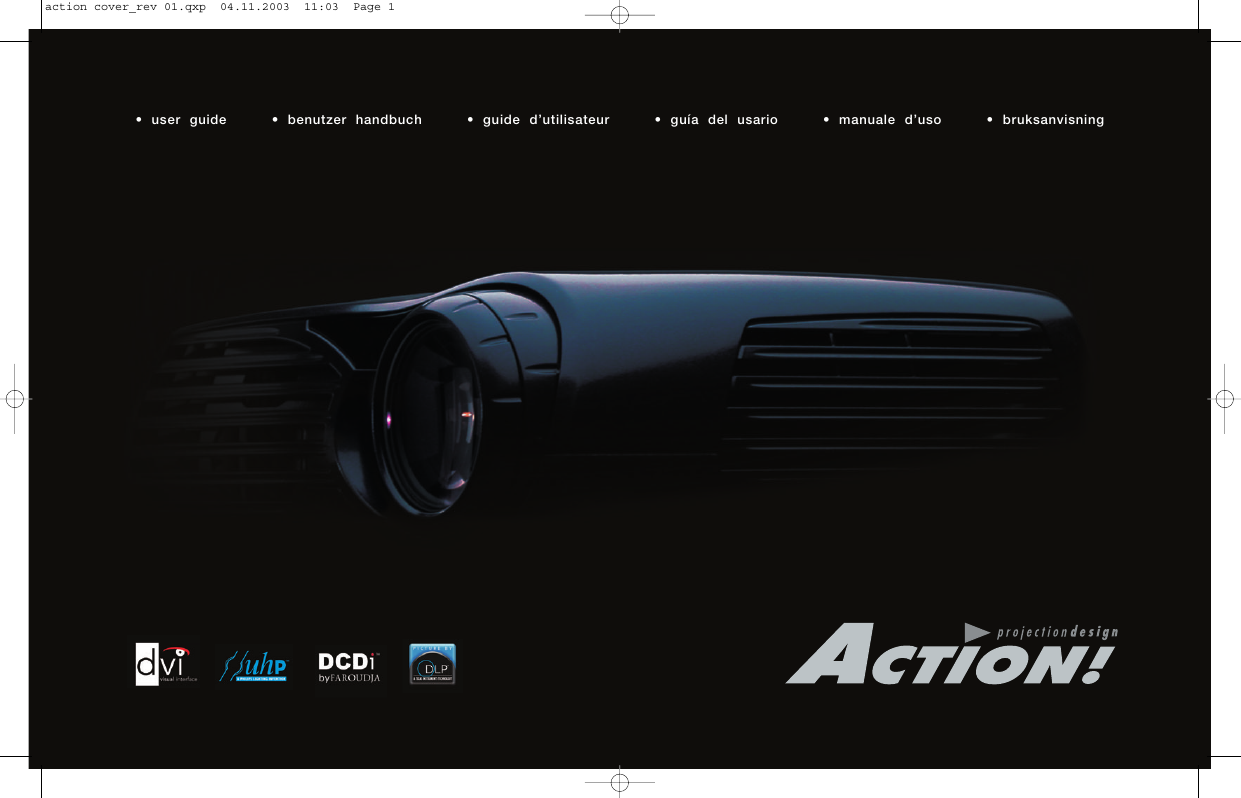Click the 'guía del usario' text
The width and height of the screenshot is (1241, 798).
724,120
